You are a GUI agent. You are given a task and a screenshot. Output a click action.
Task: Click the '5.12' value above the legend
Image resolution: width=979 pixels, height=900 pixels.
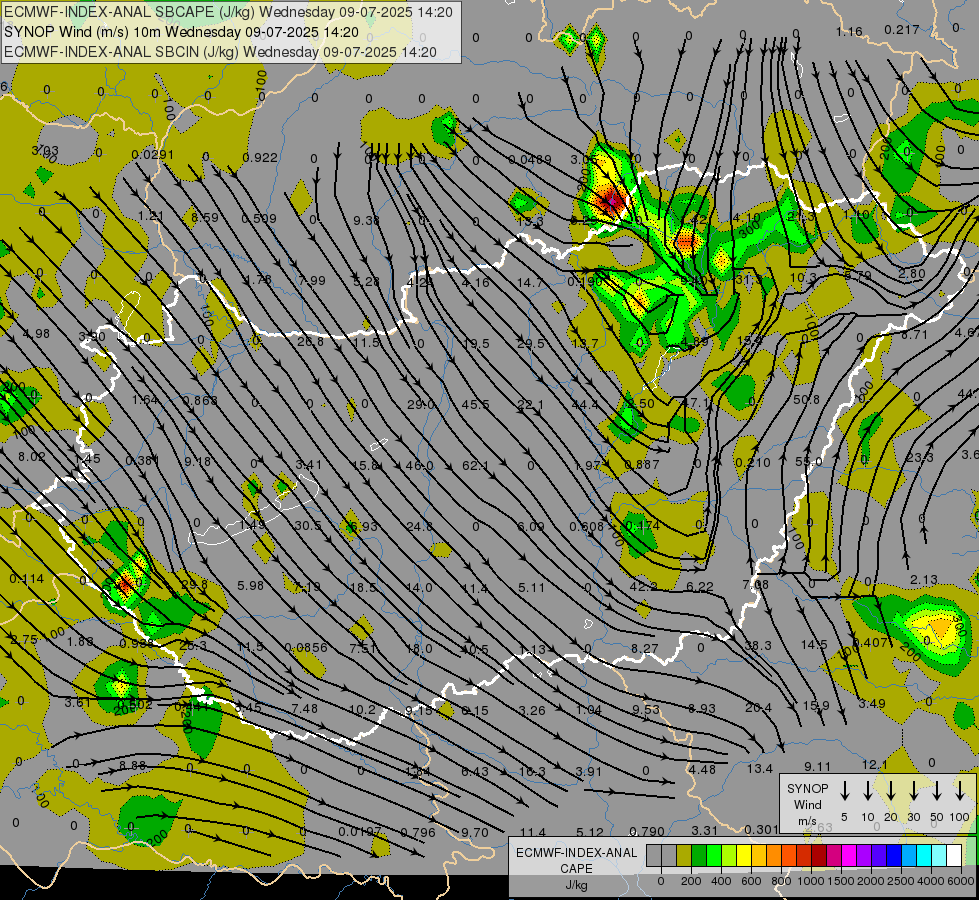pos(590,832)
